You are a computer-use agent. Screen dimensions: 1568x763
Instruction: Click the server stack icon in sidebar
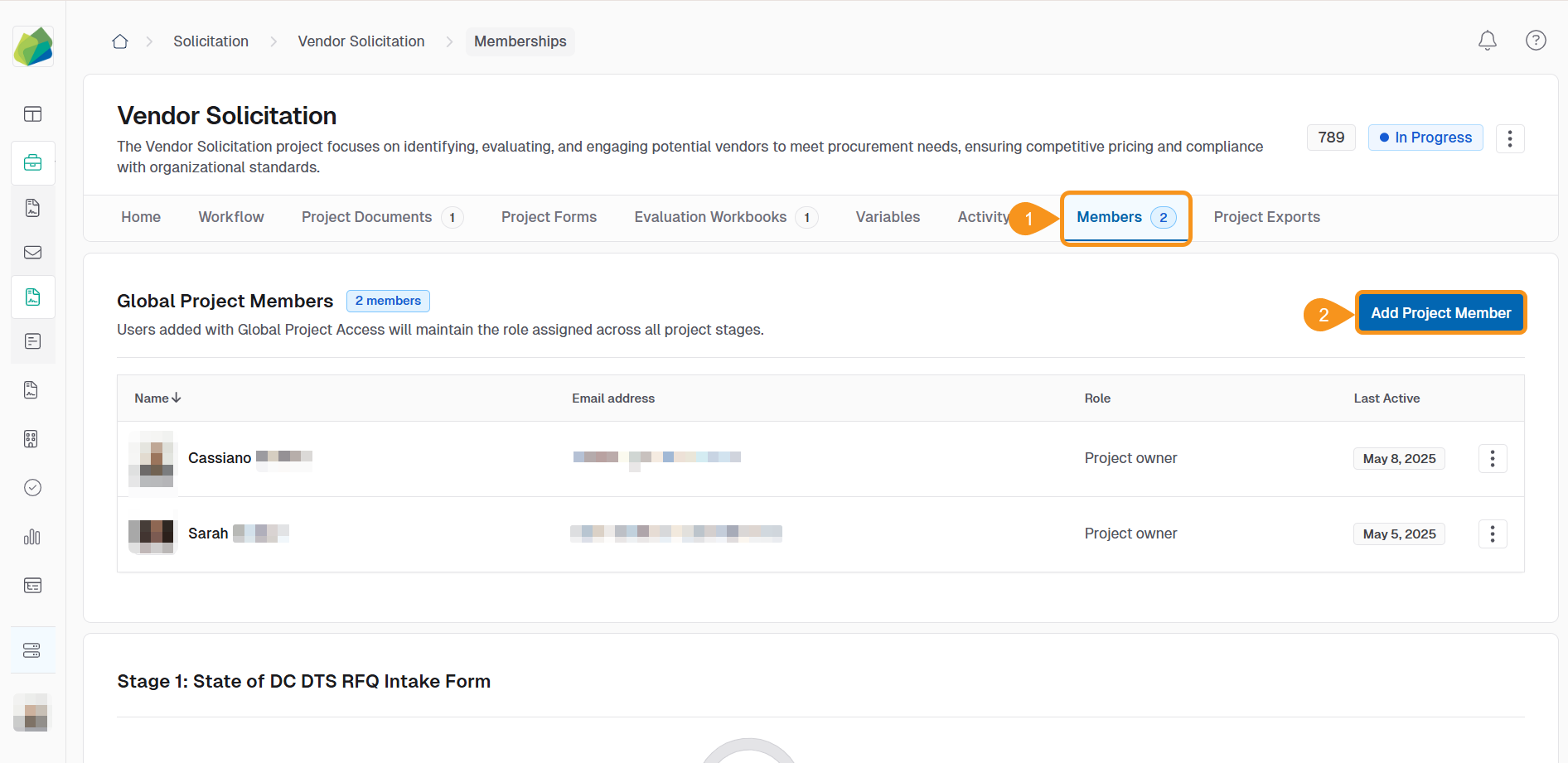pos(32,650)
